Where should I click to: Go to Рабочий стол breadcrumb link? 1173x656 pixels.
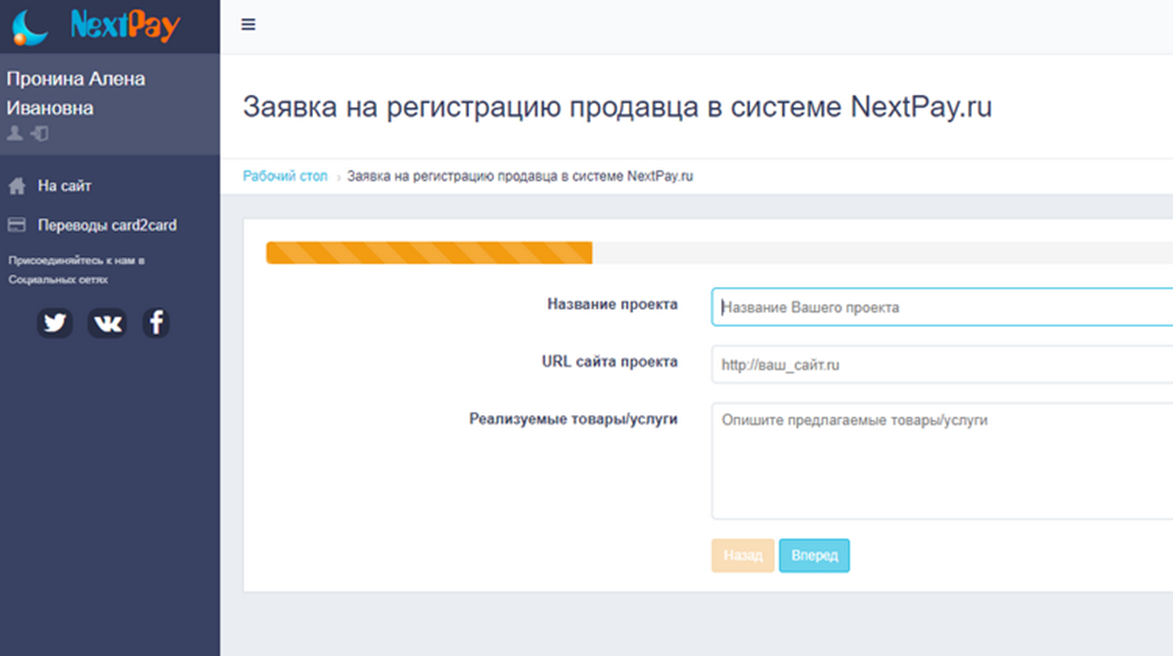(x=285, y=176)
